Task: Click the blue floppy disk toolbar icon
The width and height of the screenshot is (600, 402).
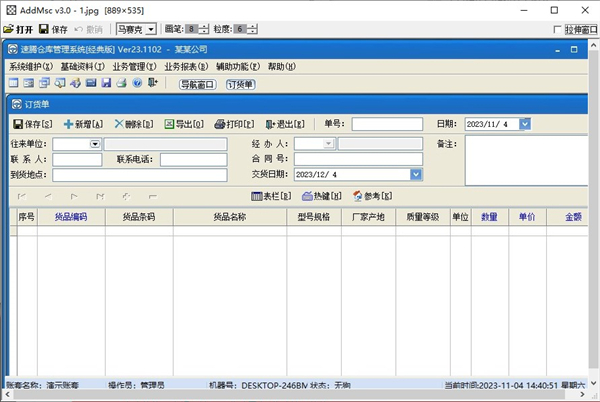Action: click(106, 83)
